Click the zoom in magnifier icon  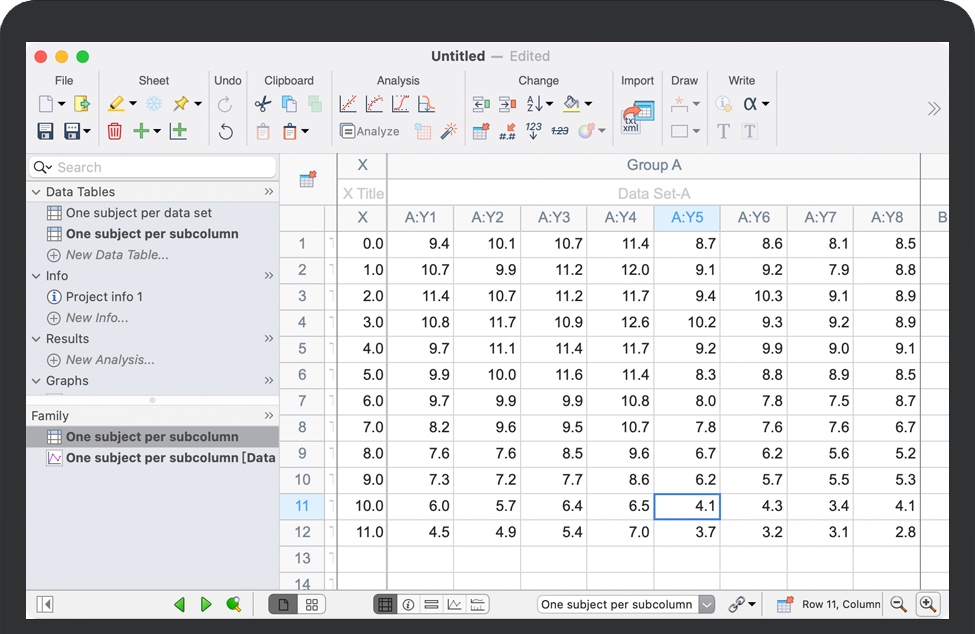point(928,604)
